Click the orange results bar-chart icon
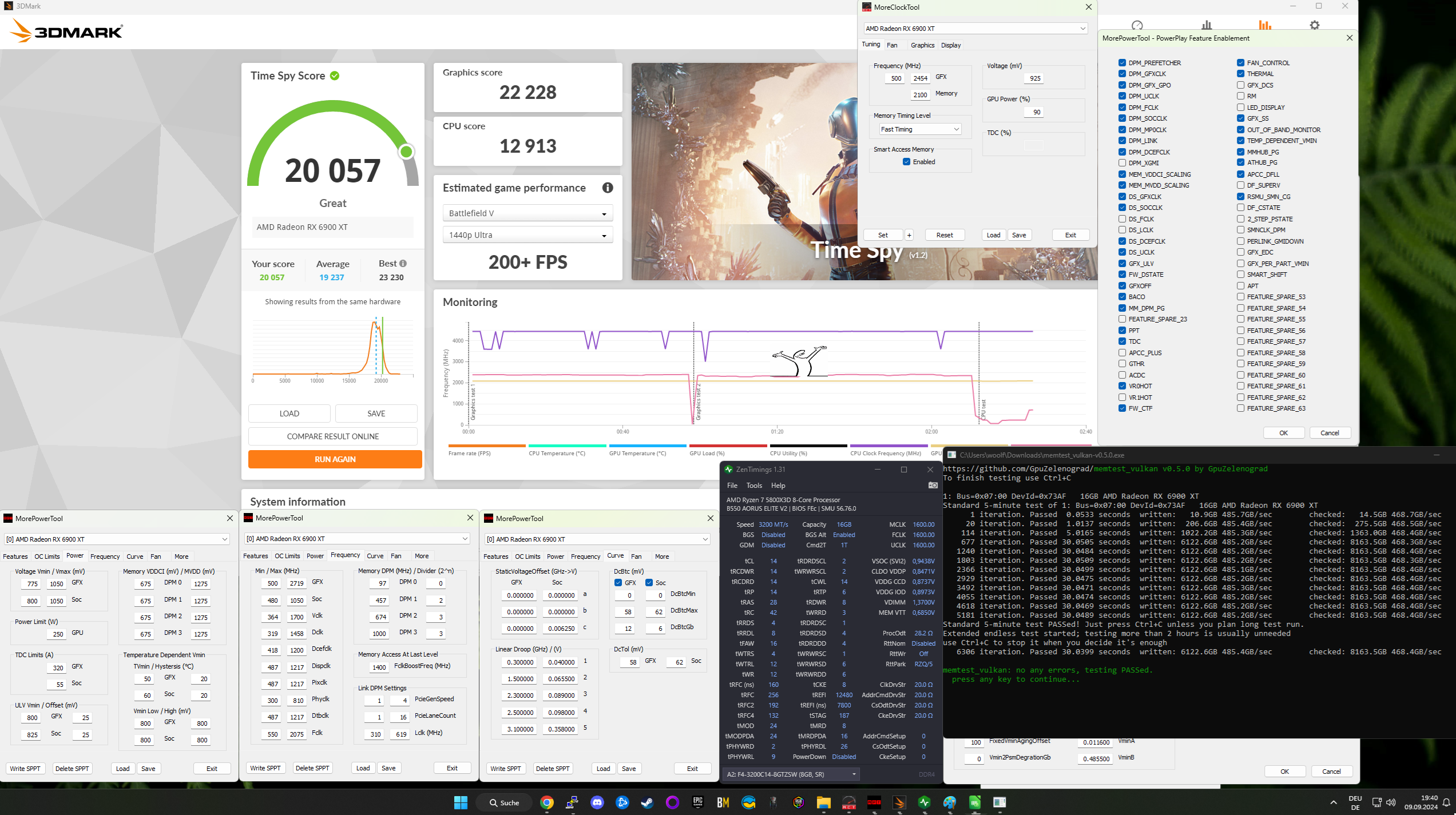Image resolution: width=1456 pixels, height=815 pixels. (1264, 25)
